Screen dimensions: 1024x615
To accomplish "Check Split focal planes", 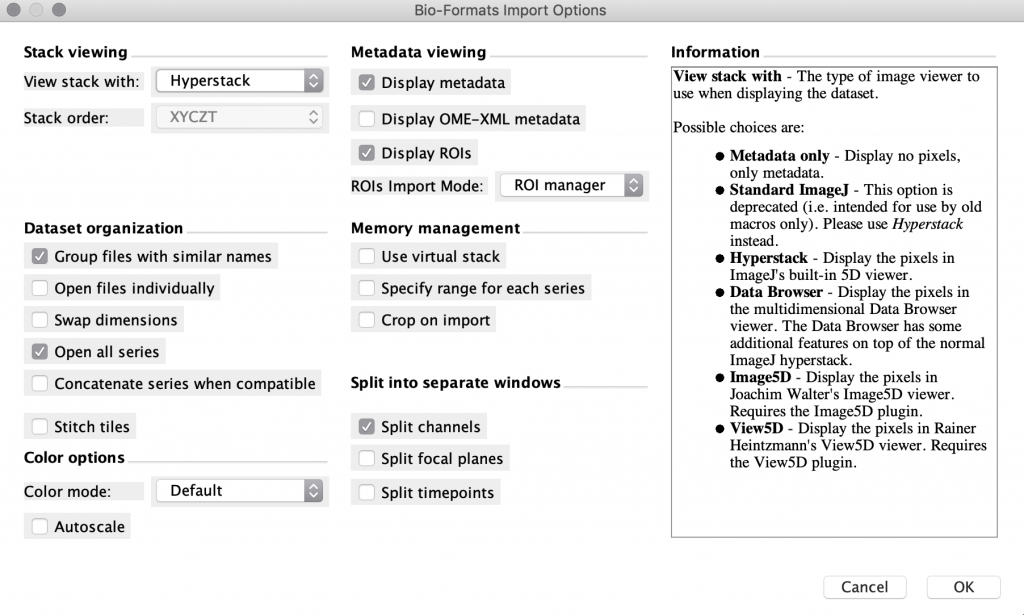I will coord(366,459).
